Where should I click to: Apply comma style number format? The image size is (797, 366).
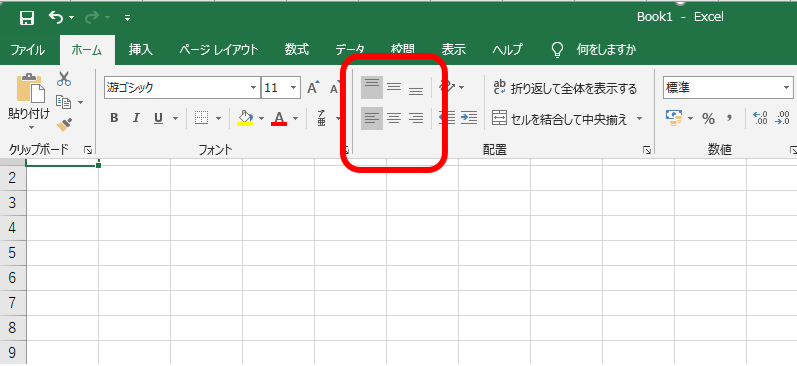[730, 119]
